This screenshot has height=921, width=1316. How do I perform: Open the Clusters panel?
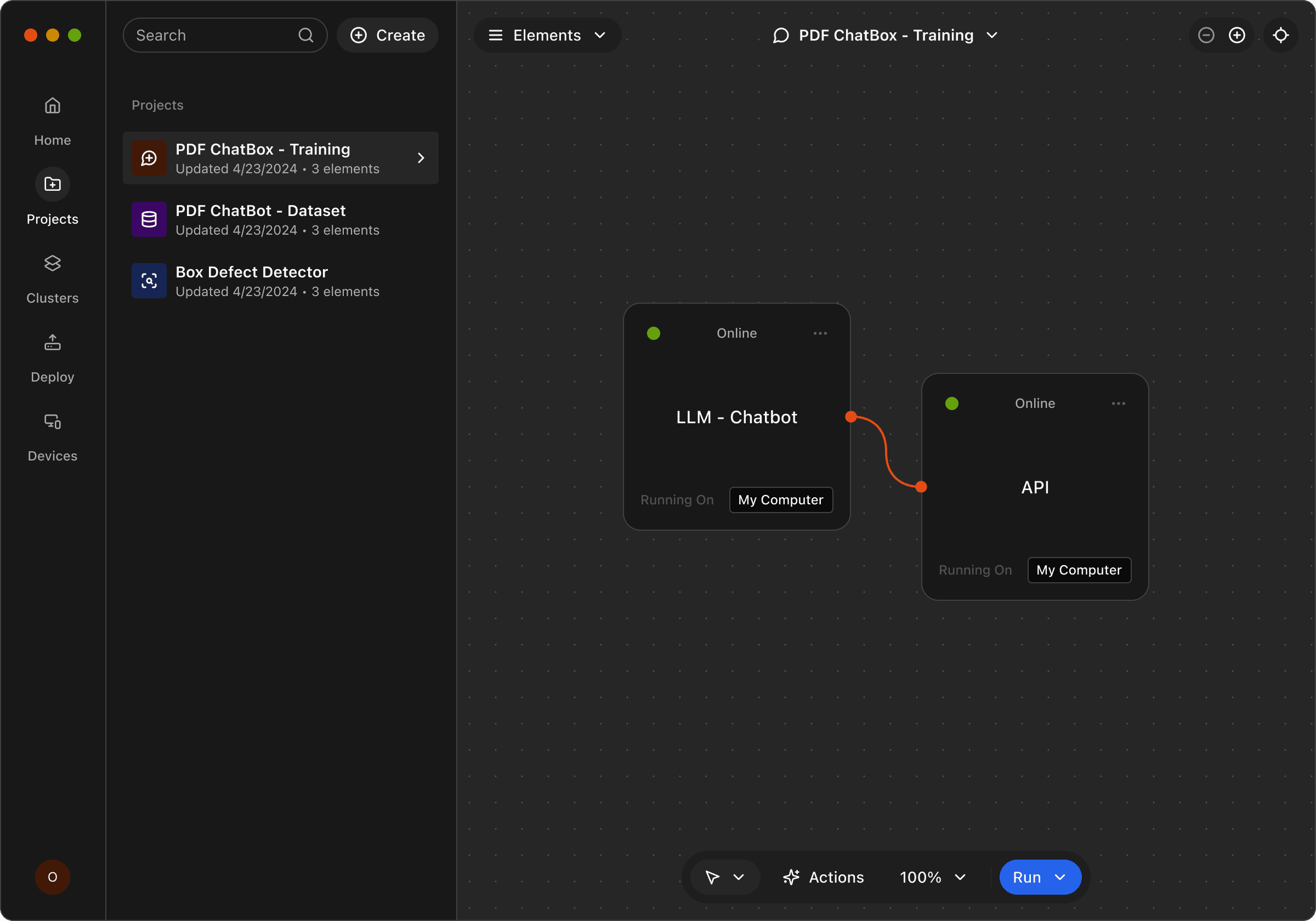click(52, 278)
